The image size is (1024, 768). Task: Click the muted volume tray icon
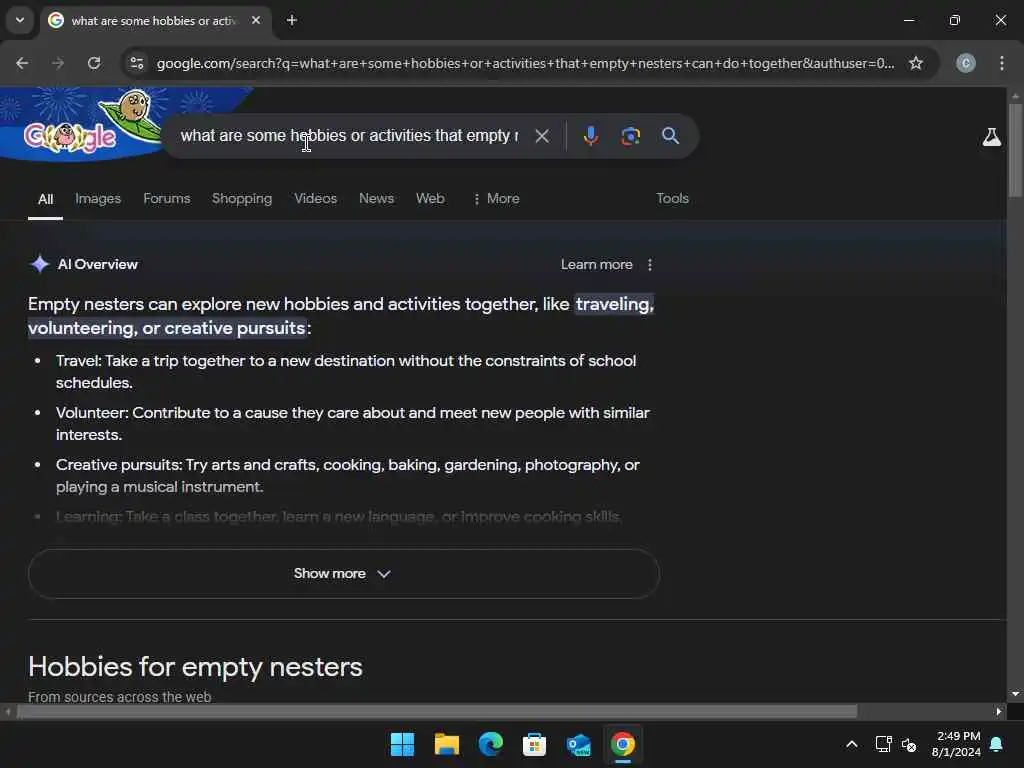[908, 744]
